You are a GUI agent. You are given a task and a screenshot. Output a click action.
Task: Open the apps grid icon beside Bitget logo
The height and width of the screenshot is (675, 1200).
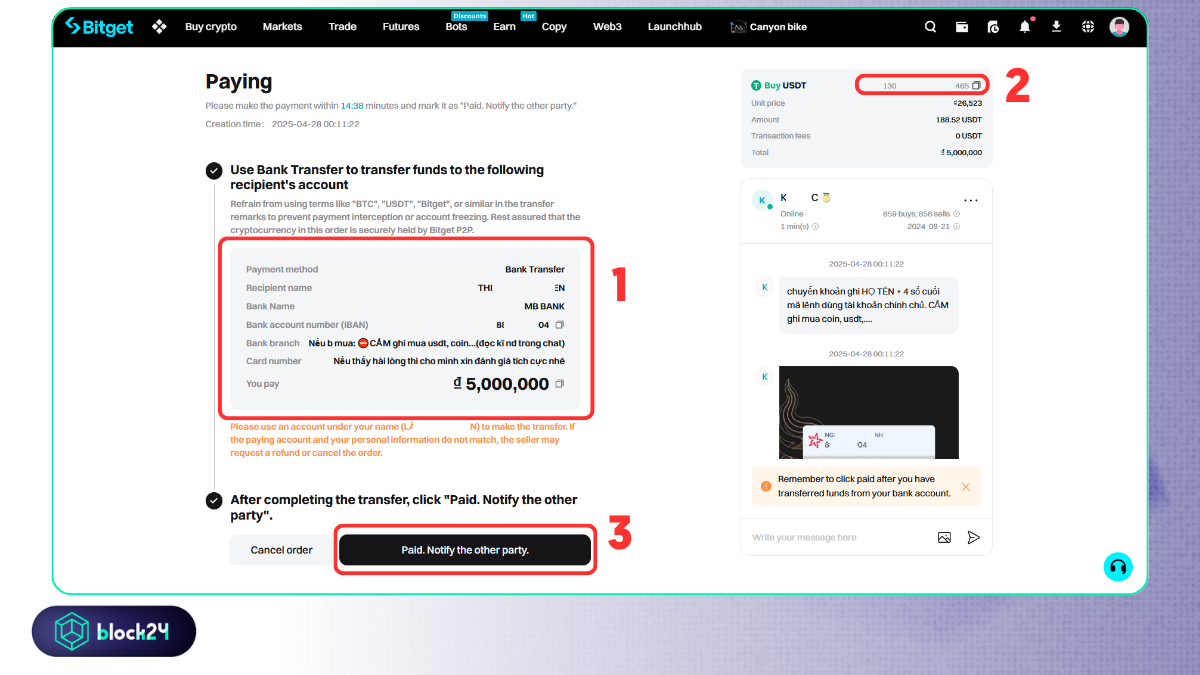point(159,27)
